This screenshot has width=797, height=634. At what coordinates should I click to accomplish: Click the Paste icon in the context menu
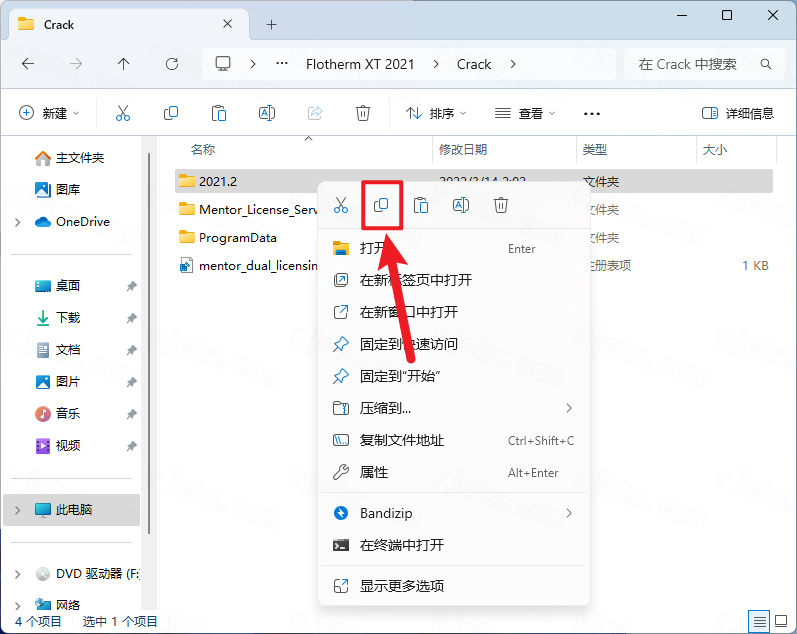pyautogui.click(x=421, y=205)
